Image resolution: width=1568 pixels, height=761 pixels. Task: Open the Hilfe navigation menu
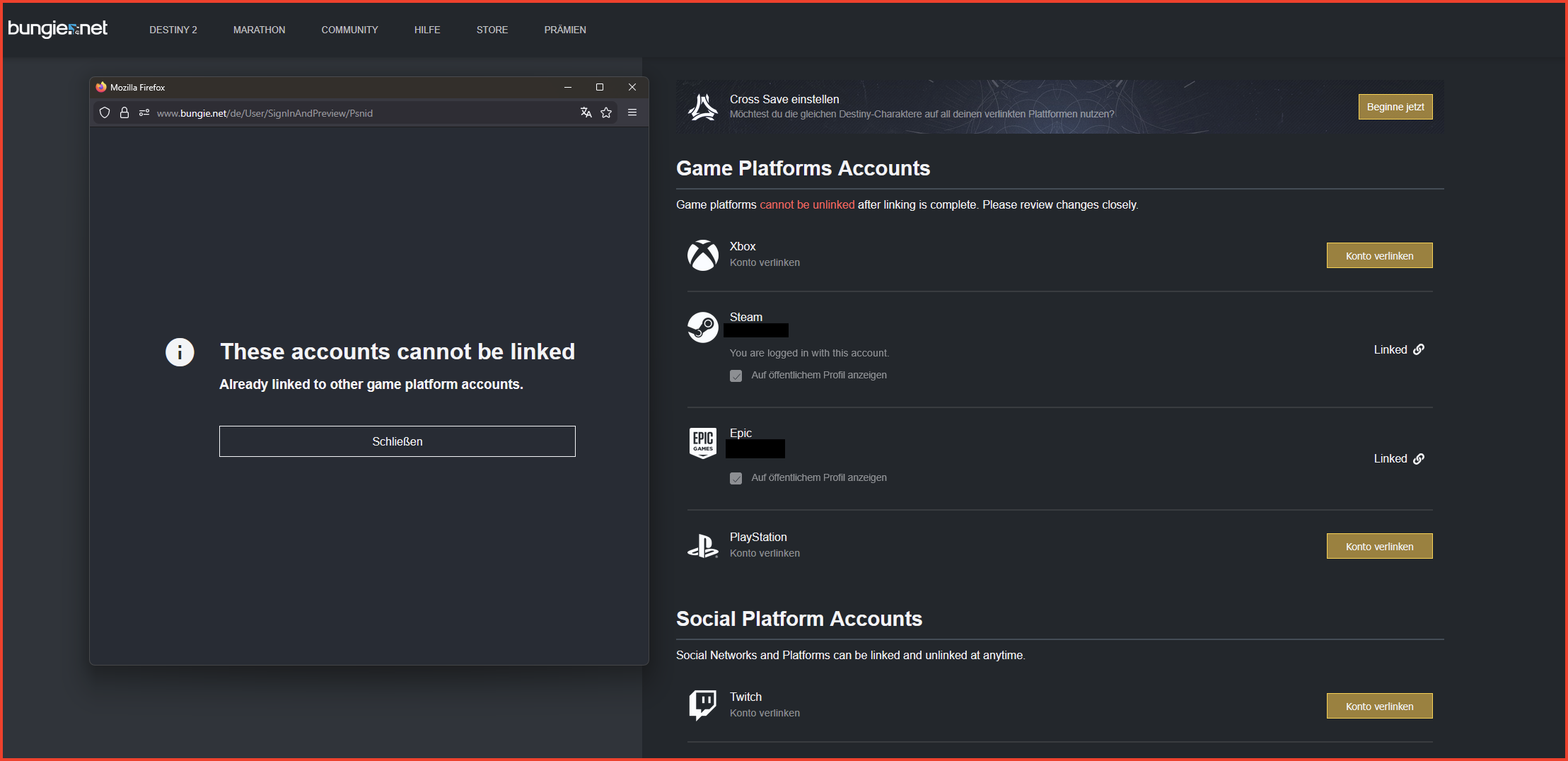tap(427, 30)
